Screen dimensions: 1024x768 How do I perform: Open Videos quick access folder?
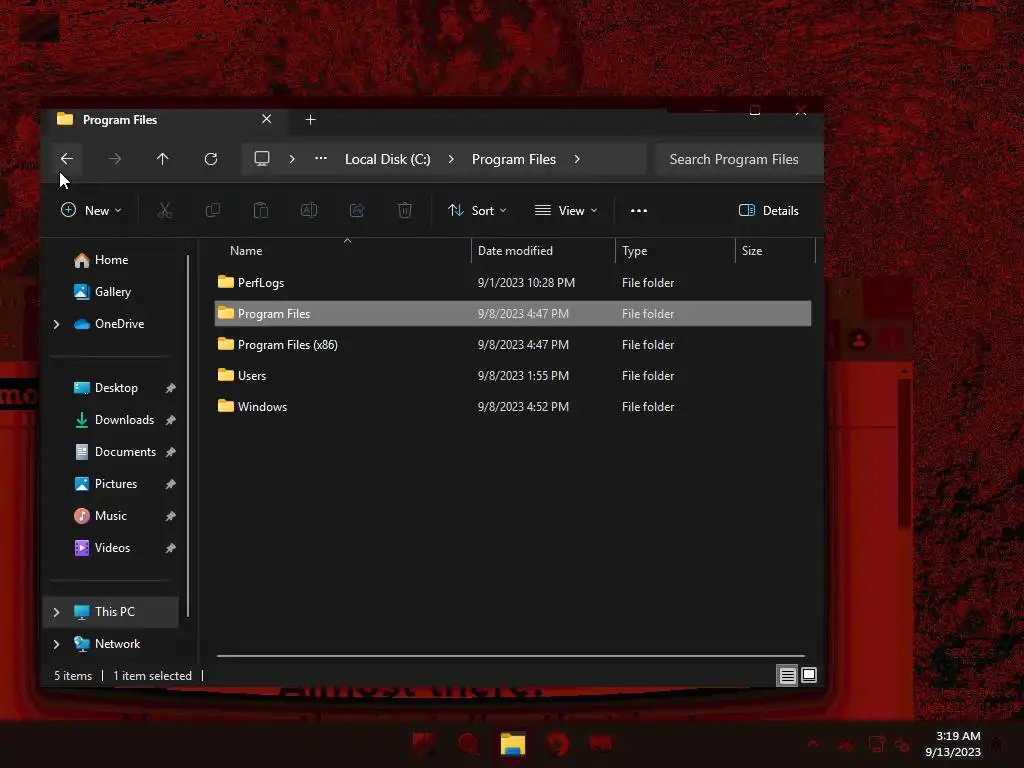coord(102,548)
